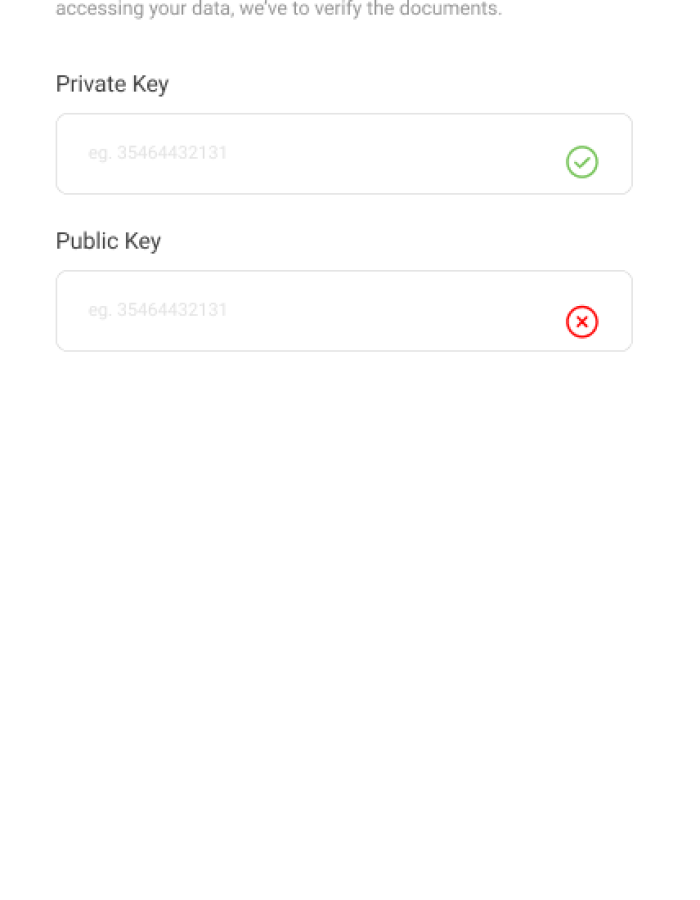Select the Public Key label

coord(108,241)
